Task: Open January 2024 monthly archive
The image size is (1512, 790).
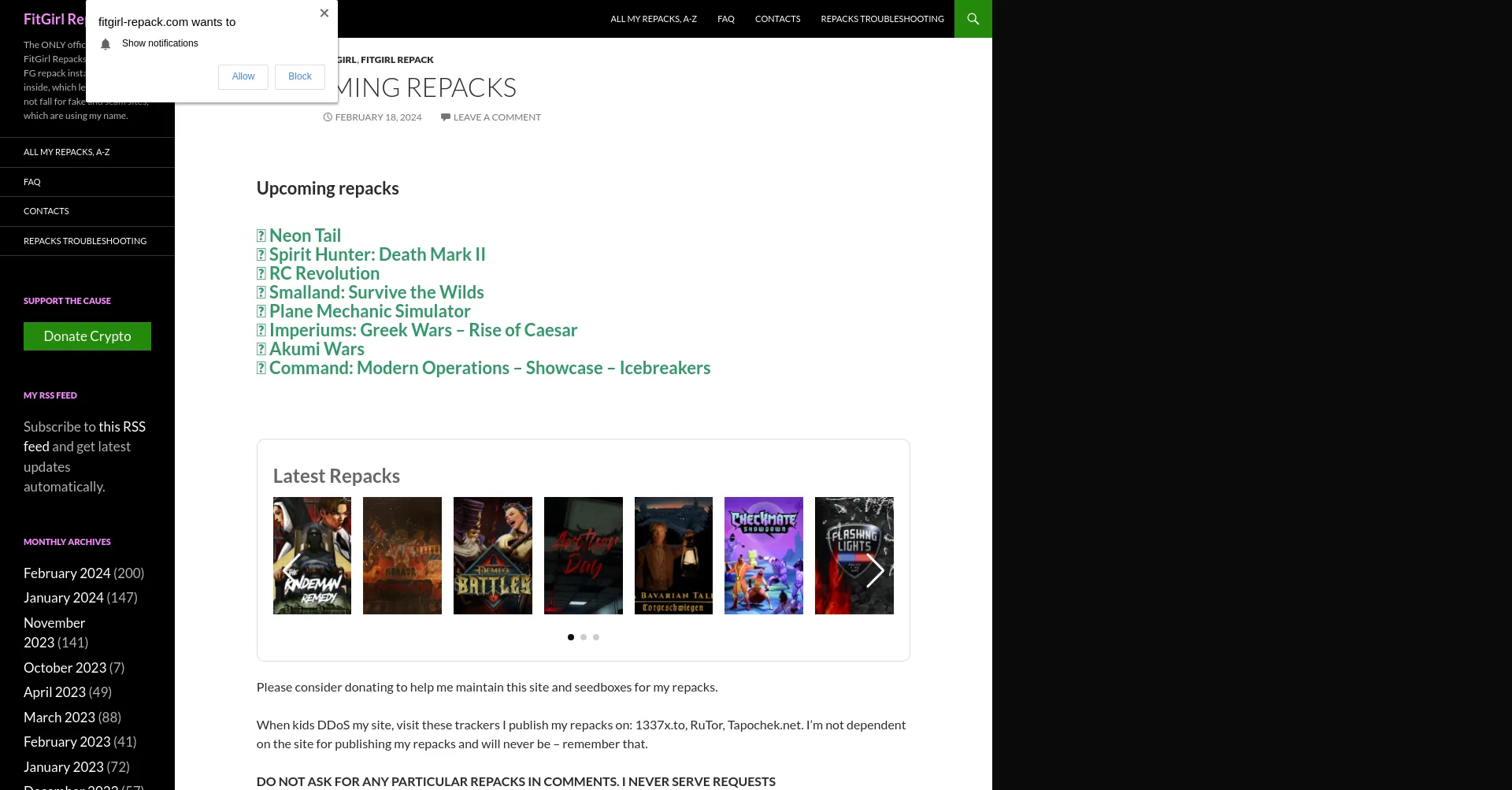Action: (x=64, y=598)
